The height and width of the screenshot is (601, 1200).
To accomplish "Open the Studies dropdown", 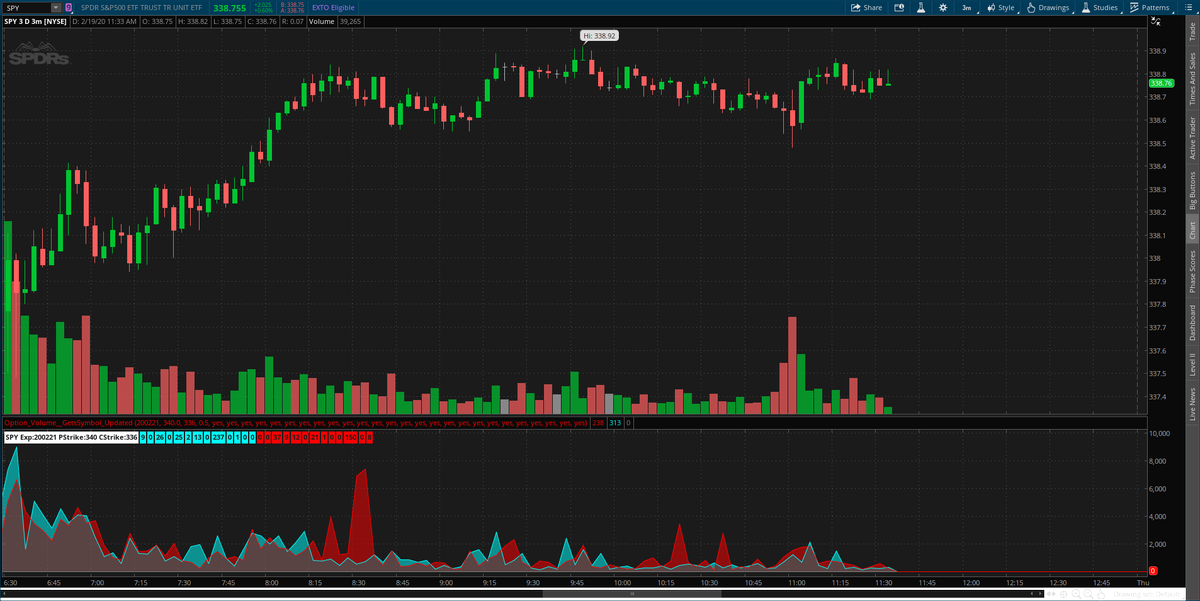I will tap(1099, 7).
